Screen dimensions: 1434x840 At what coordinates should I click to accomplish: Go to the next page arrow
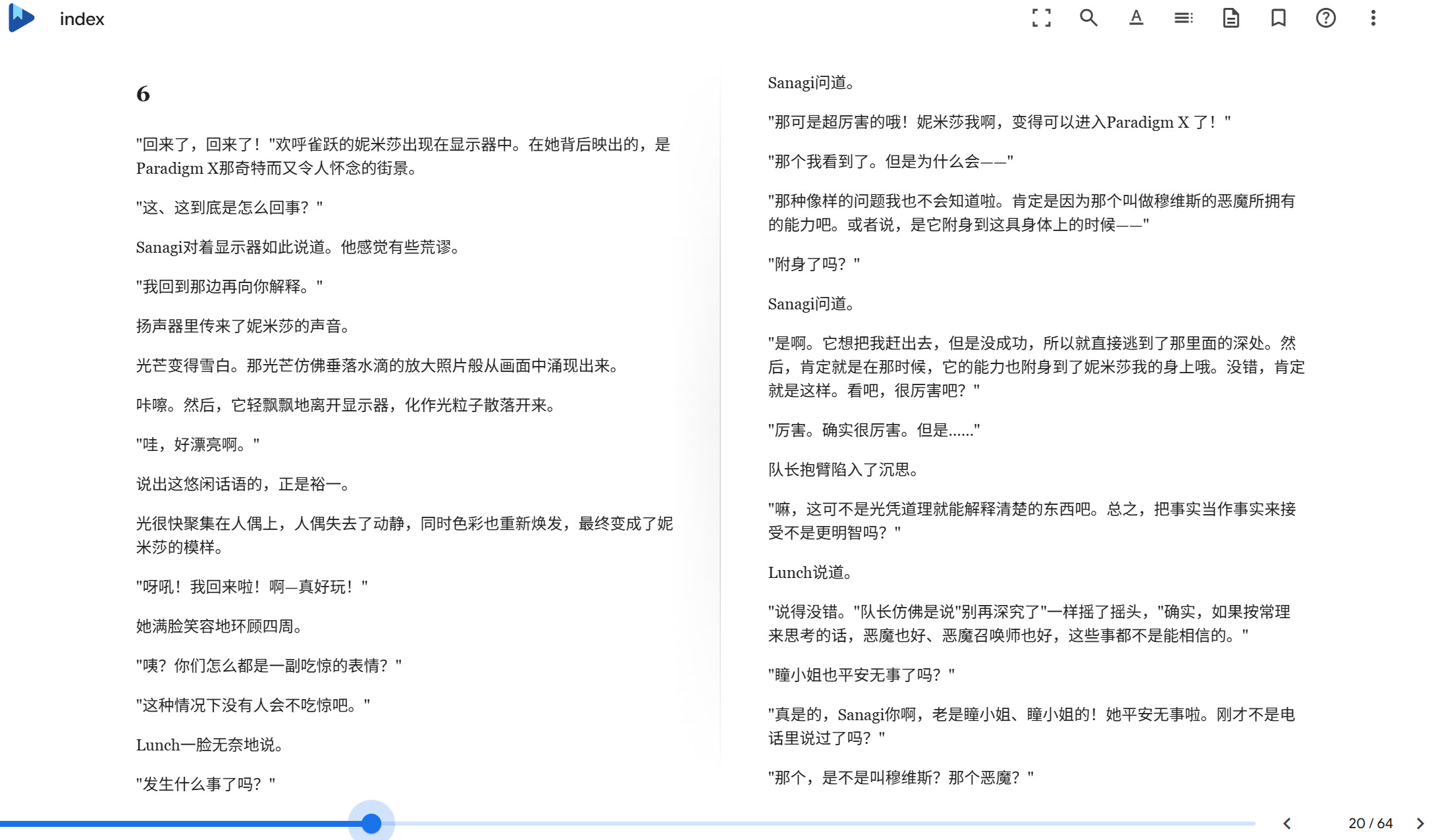[x=1420, y=823]
